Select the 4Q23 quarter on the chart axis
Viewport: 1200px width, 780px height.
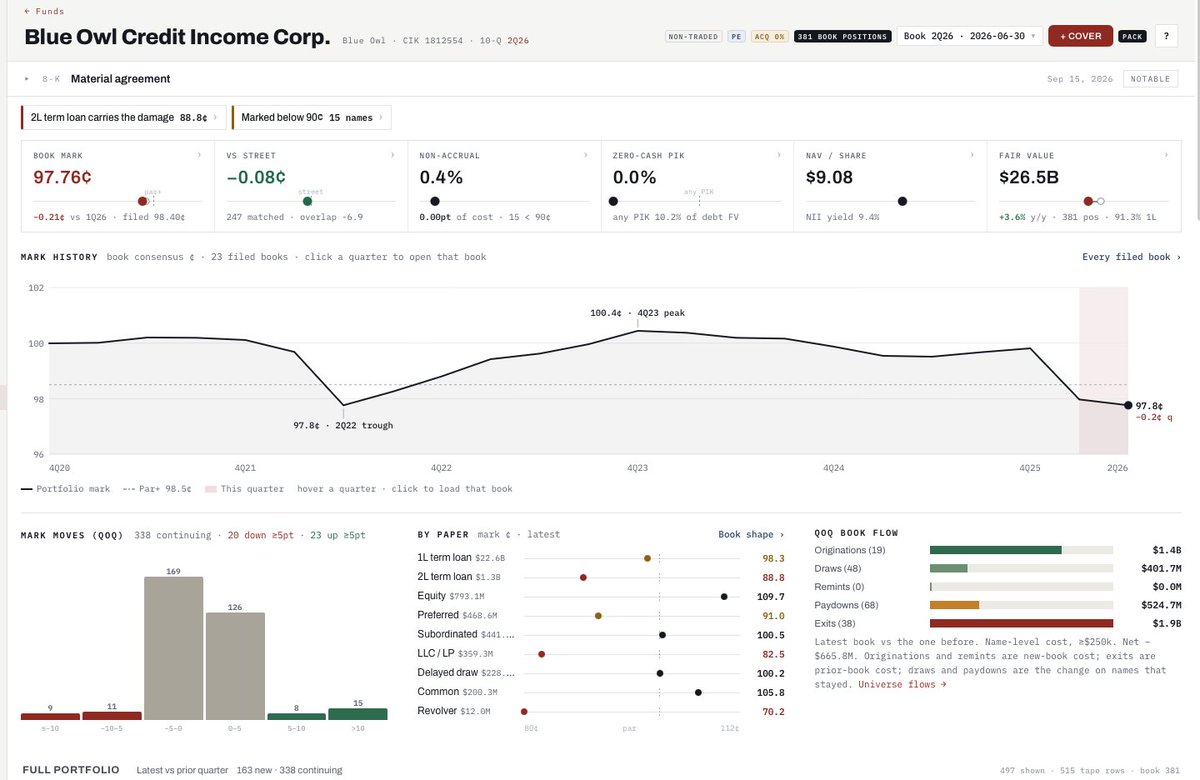click(x=638, y=468)
